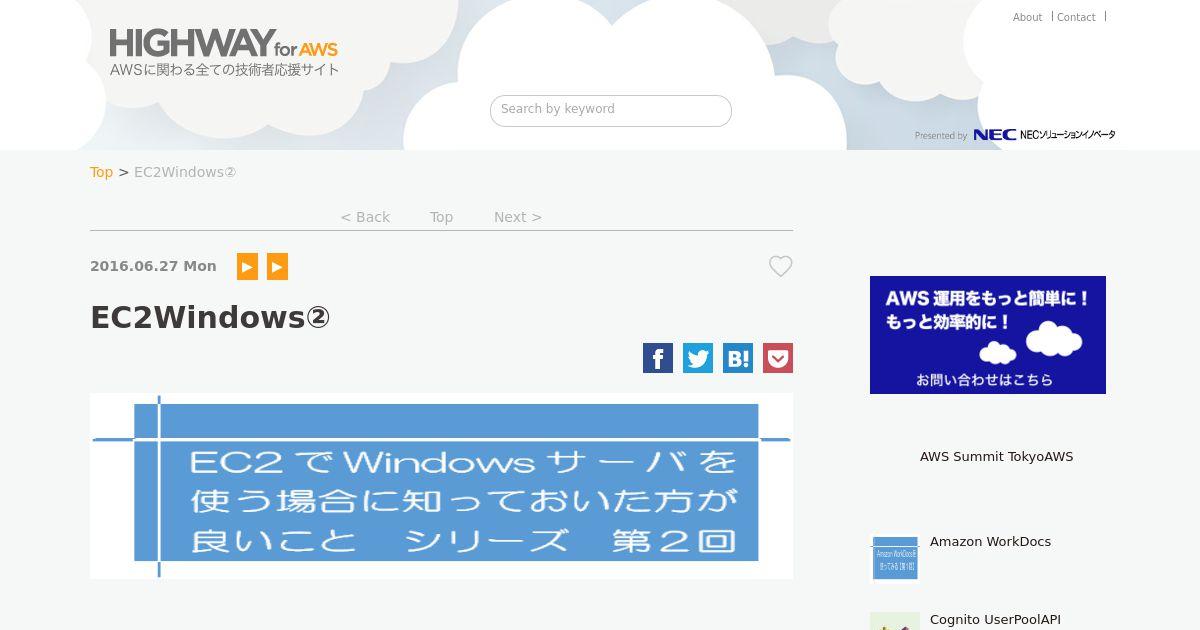Share the article on Twitter

tap(698, 358)
